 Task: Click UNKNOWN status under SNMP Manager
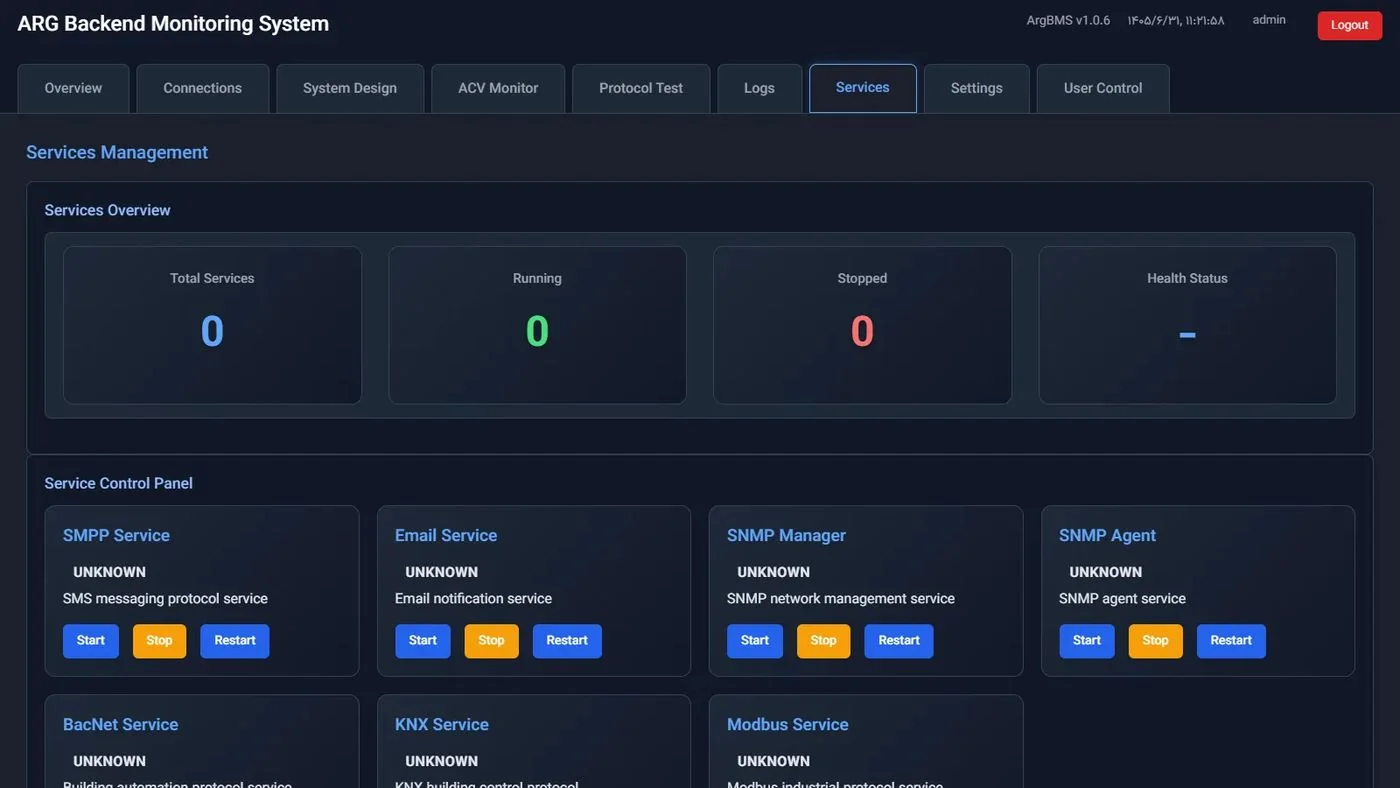[774, 572]
